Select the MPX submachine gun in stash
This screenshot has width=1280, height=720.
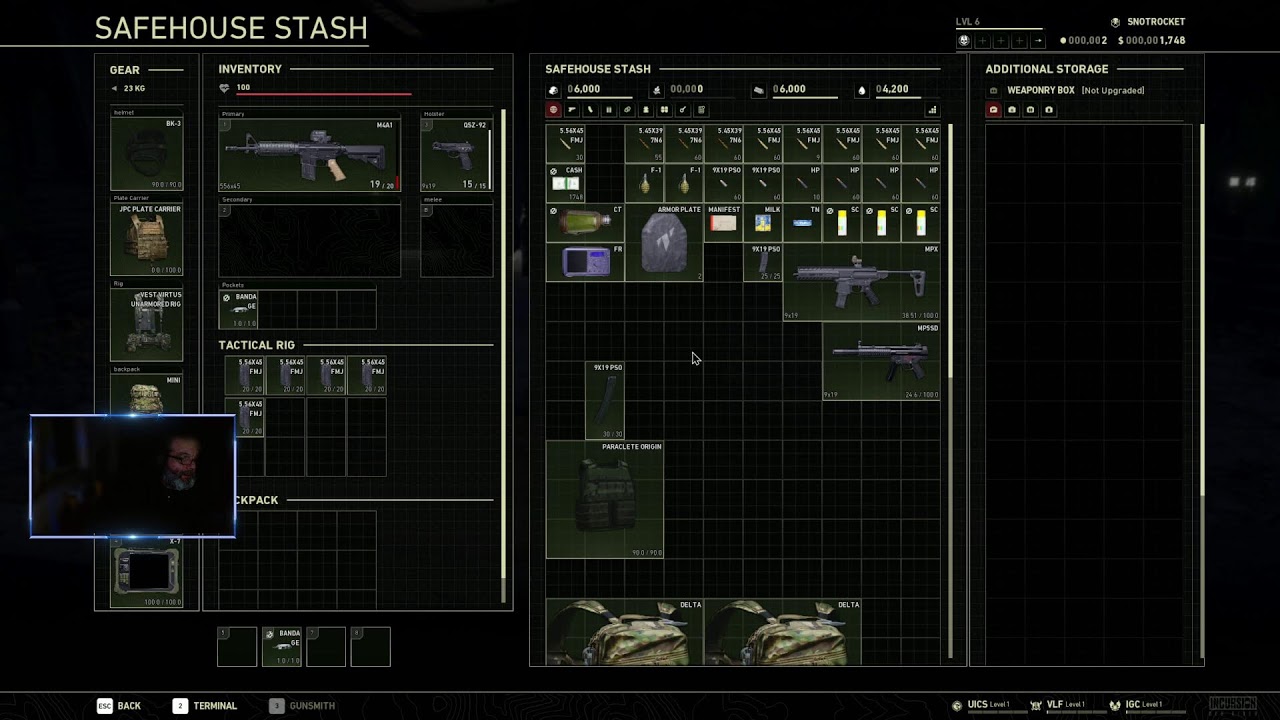861,282
